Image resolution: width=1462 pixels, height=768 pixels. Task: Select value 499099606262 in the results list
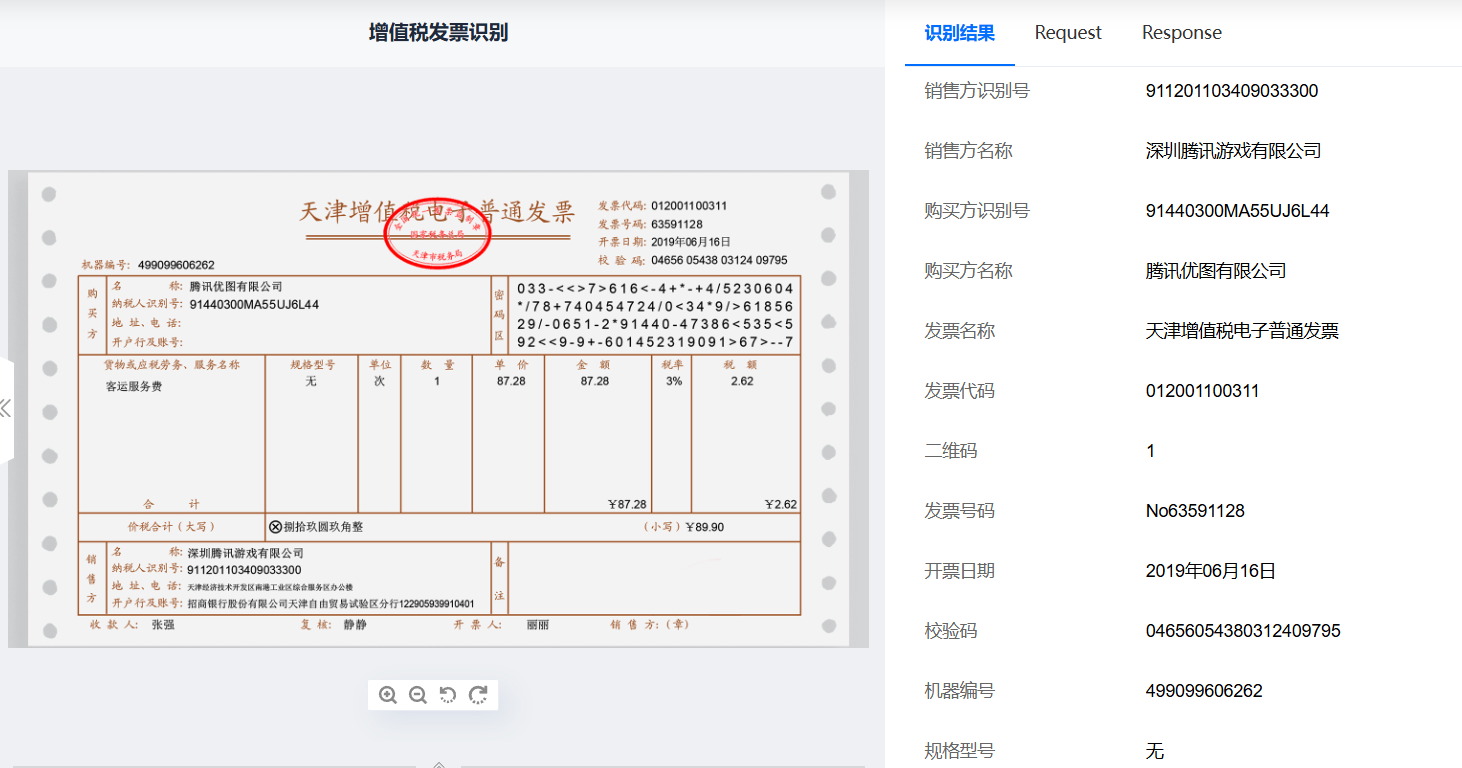point(1204,691)
